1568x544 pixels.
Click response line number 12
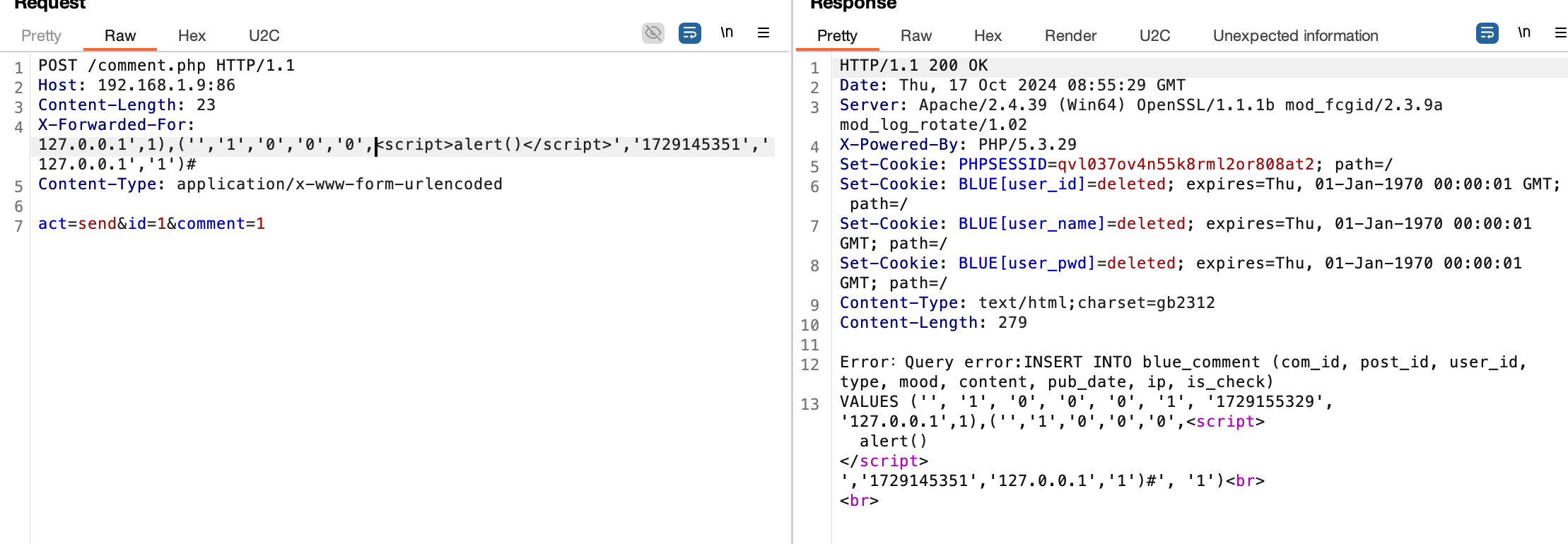(x=809, y=365)
